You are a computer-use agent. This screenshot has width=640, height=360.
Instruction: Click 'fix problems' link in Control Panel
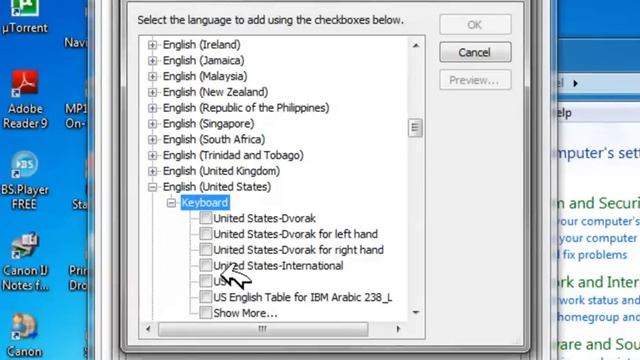[x=594, y=255]
